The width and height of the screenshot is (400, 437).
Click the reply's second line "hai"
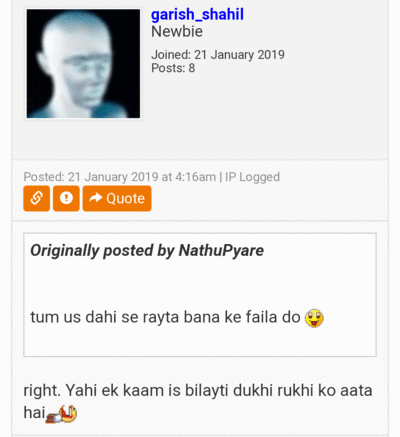[34, 413]
